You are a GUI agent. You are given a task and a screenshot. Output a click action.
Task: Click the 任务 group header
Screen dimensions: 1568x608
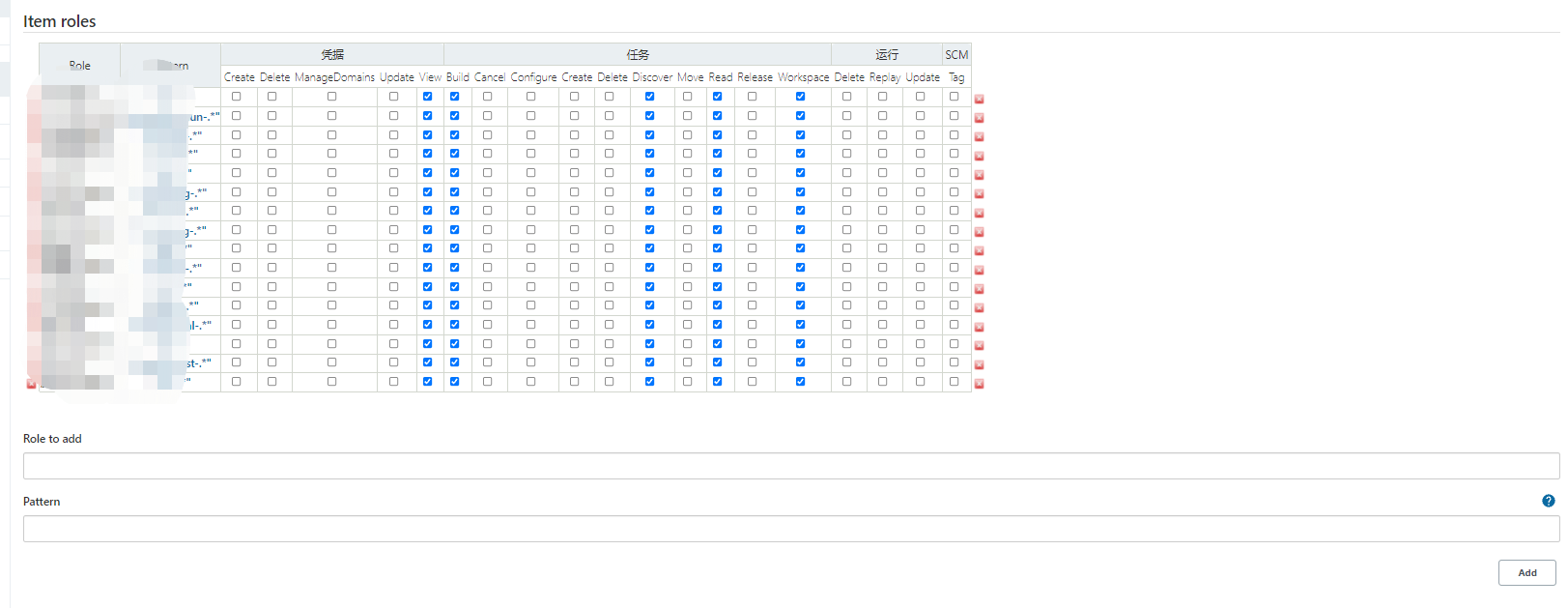pos(638,54)
